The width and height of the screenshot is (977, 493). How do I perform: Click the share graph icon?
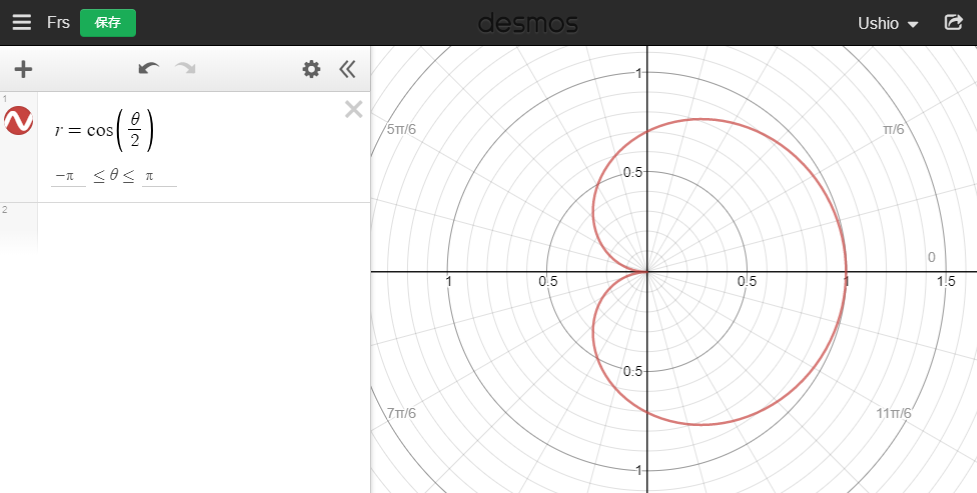pyautogui.click(x=953, y=22)
